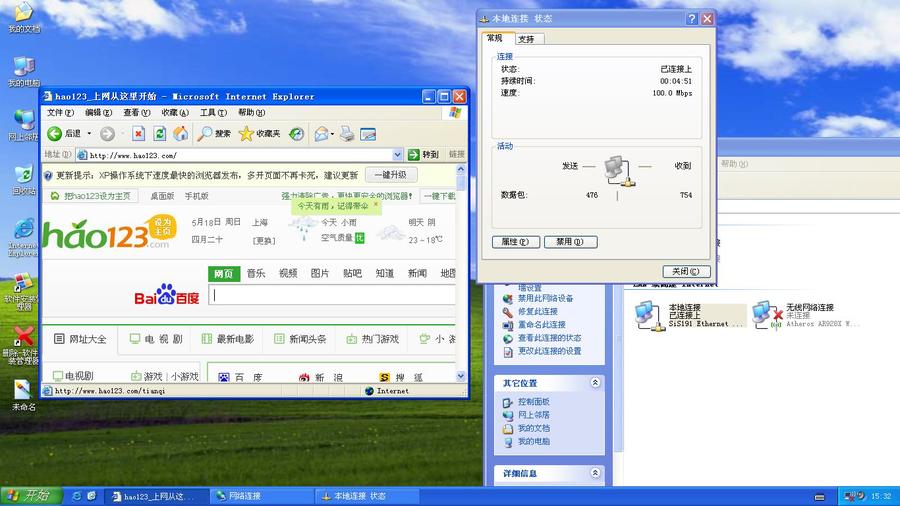This screenshot has width=900, height=506.
Task: Open the IE address bar dropdown
Action: [x=397, y=154]
